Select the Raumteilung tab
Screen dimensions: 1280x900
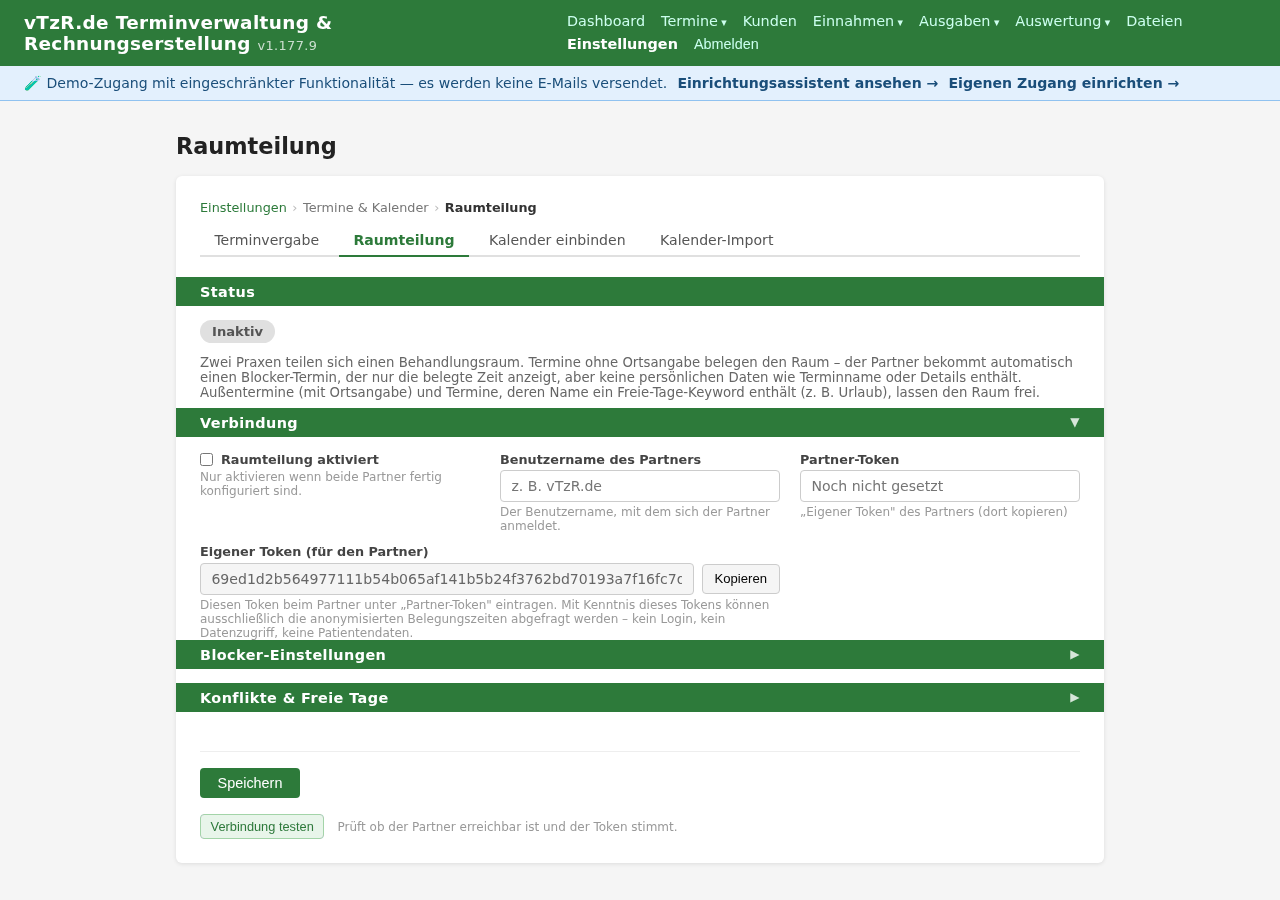pos(404,240)
